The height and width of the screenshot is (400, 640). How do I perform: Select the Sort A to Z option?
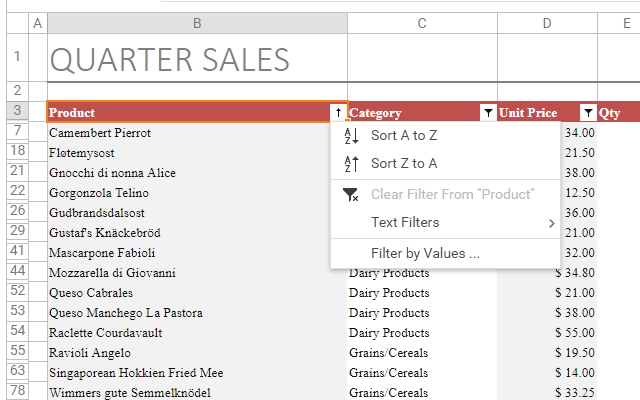pos(404,136)
